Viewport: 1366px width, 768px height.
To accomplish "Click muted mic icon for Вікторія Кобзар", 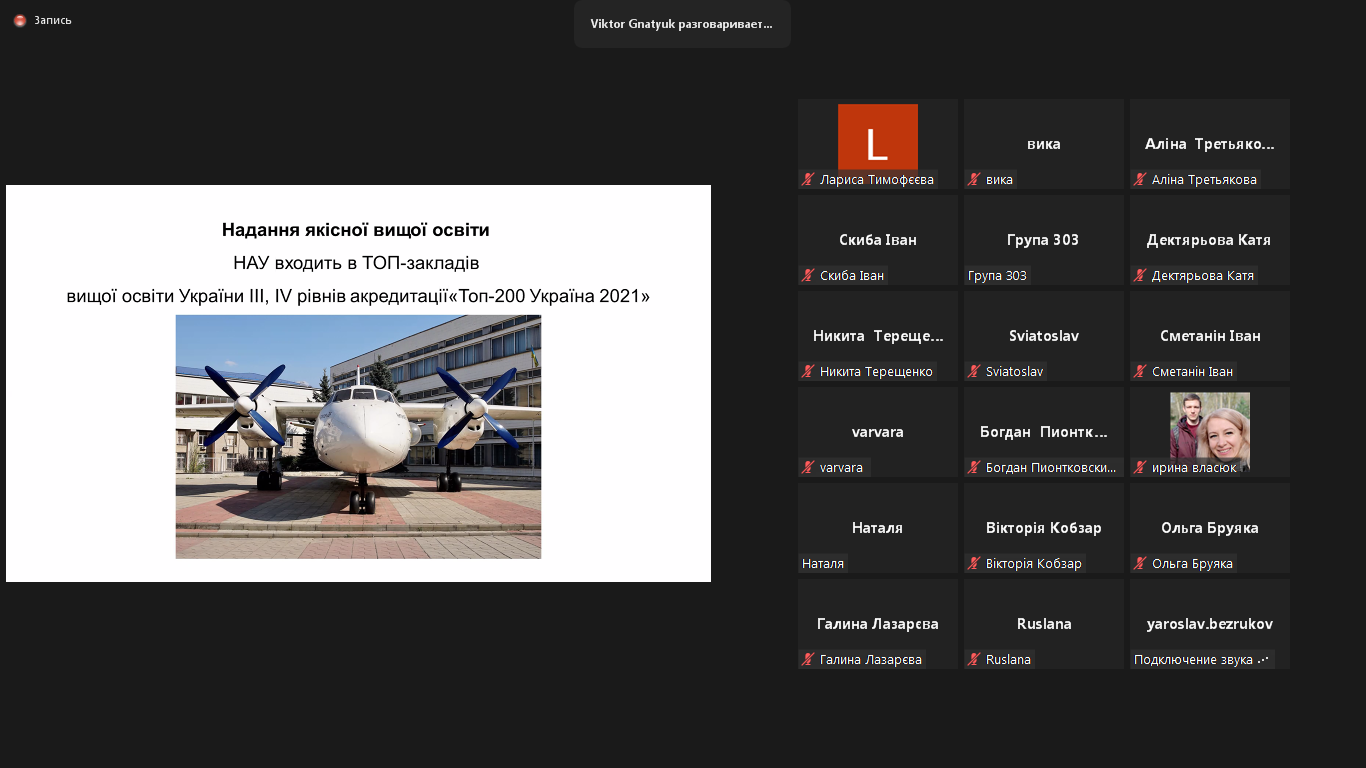I will (974, 564).
